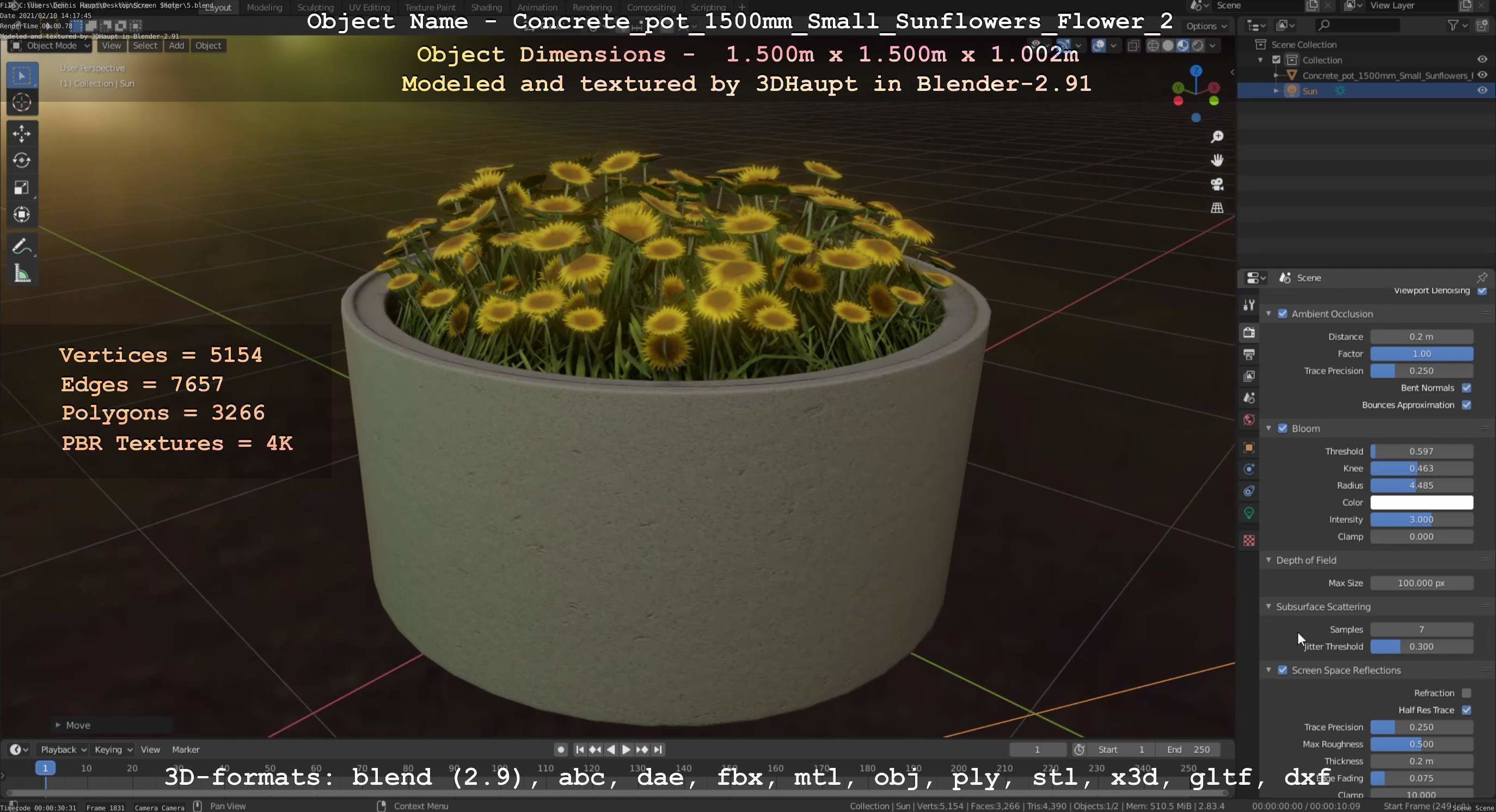1496x812 pixels.
Task: Toggle the Ambient Occlusion checkbox
Action: click(1282, 313)
